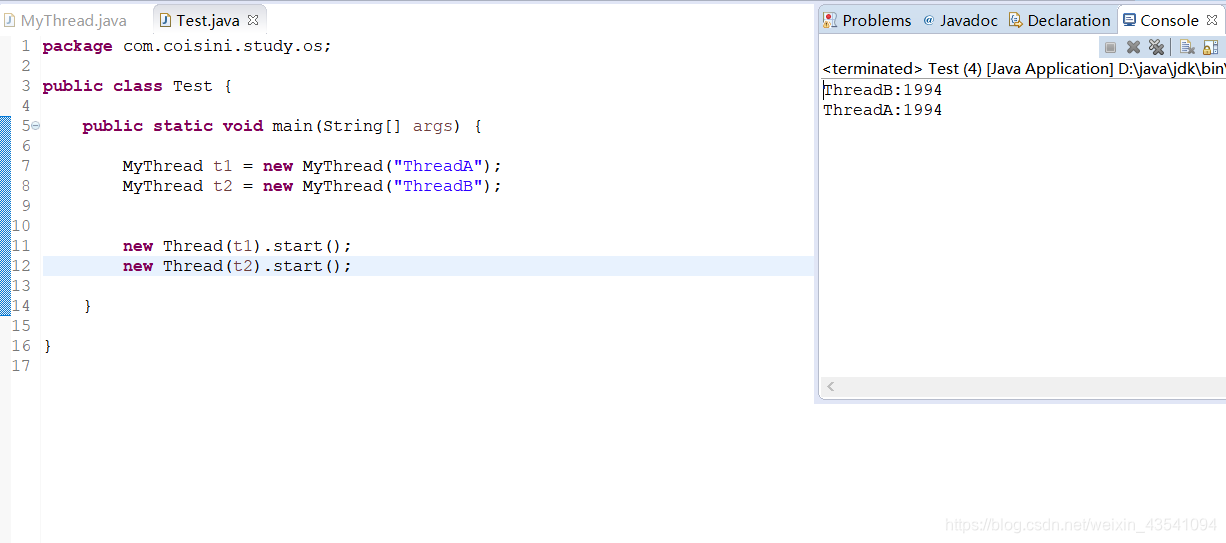1226x543 pixels.
Task: Close the Console view tab
Action: point(1212,20)
